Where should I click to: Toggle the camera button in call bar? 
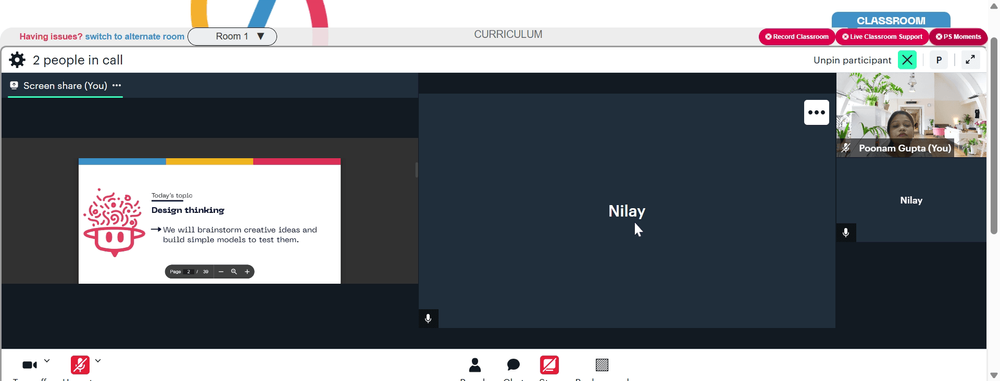click(29, 365)
